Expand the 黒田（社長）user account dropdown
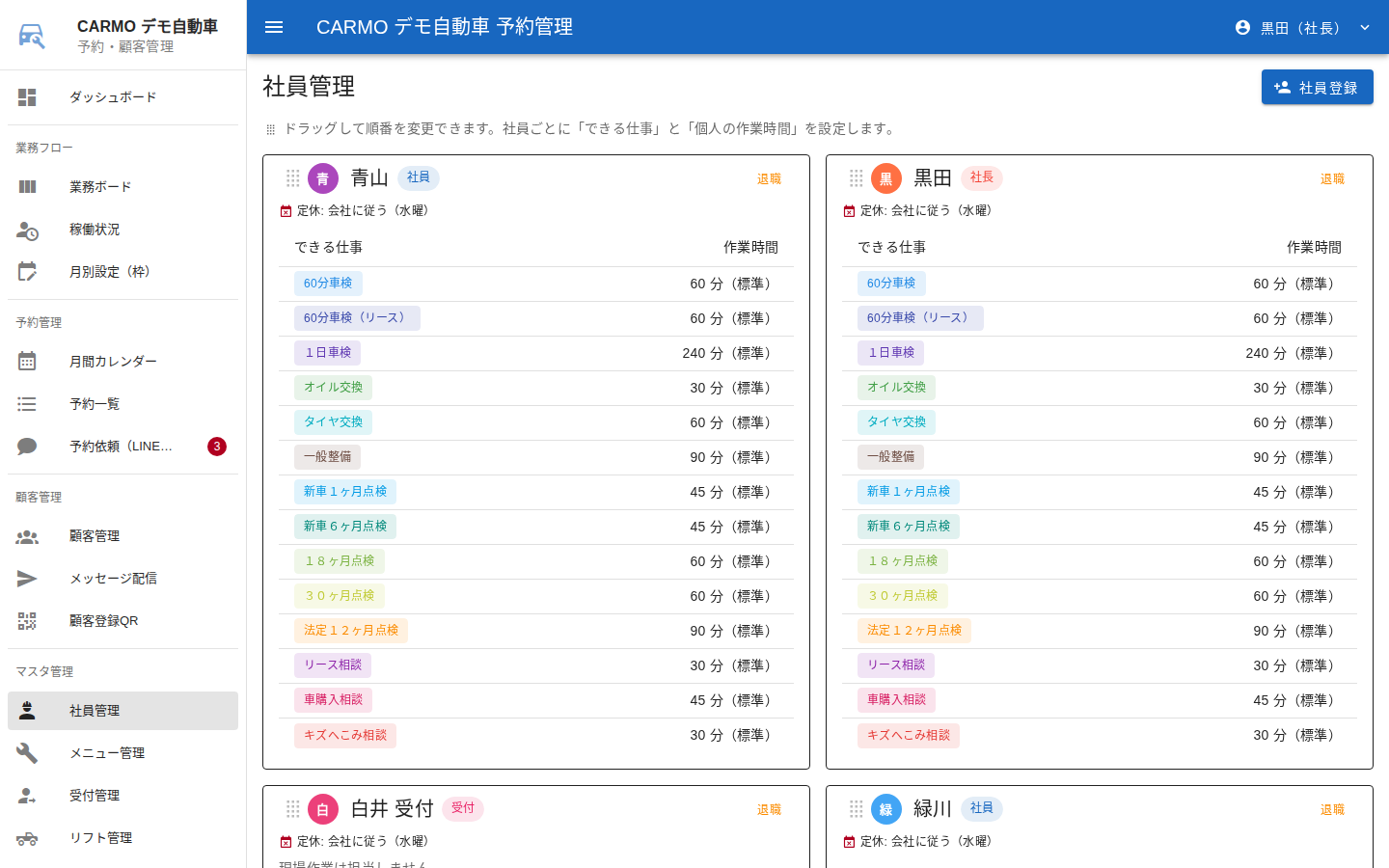This screenshot has height=868, width=1389. [x=1302, y=28]
